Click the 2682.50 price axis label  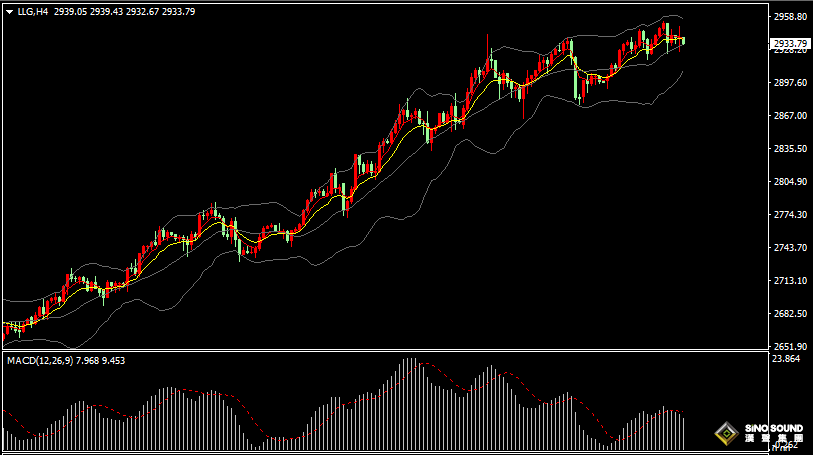[790, 314]
